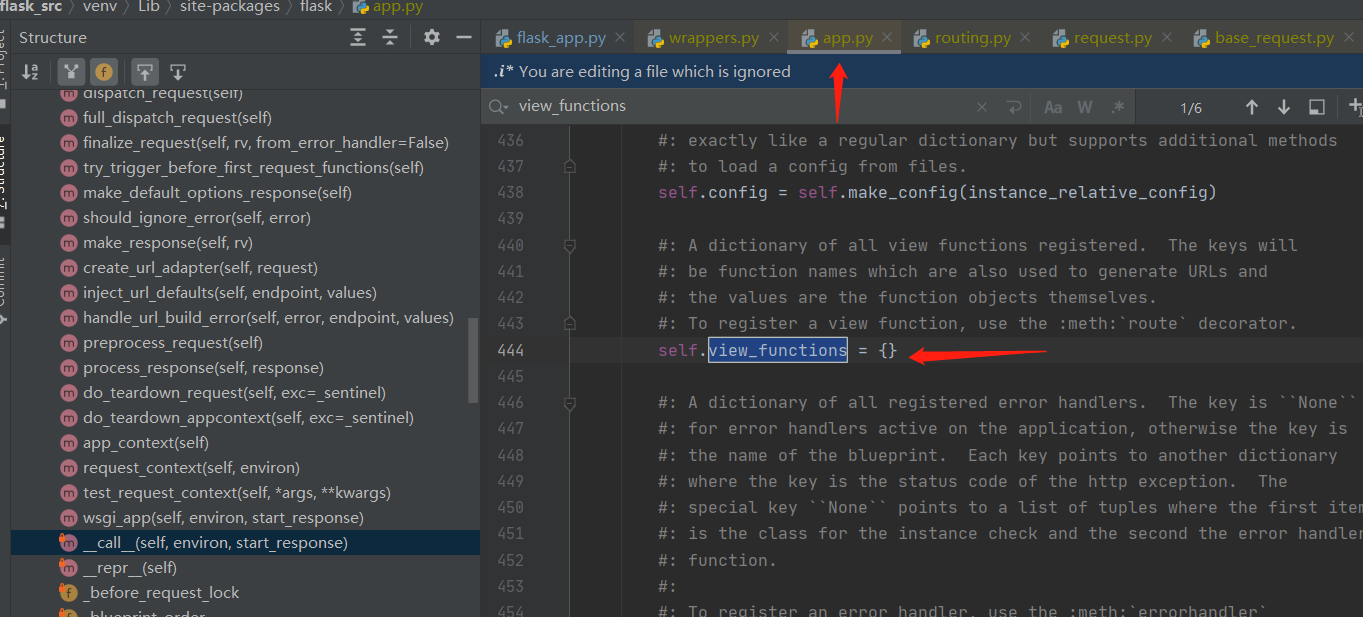The image size is (1363, 617).
Task: Click site-packages in breadcrumb path
Action: pos(232,7)
